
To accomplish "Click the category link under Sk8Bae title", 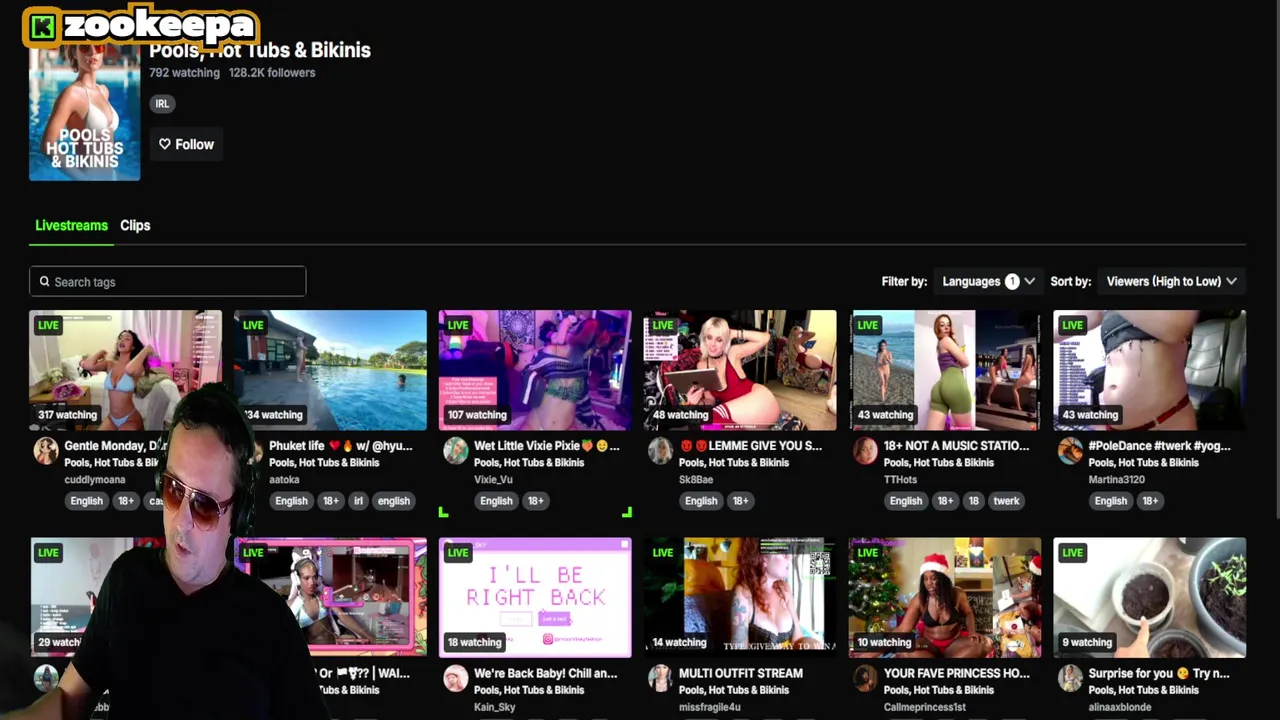I will click(x=734, y=463).
